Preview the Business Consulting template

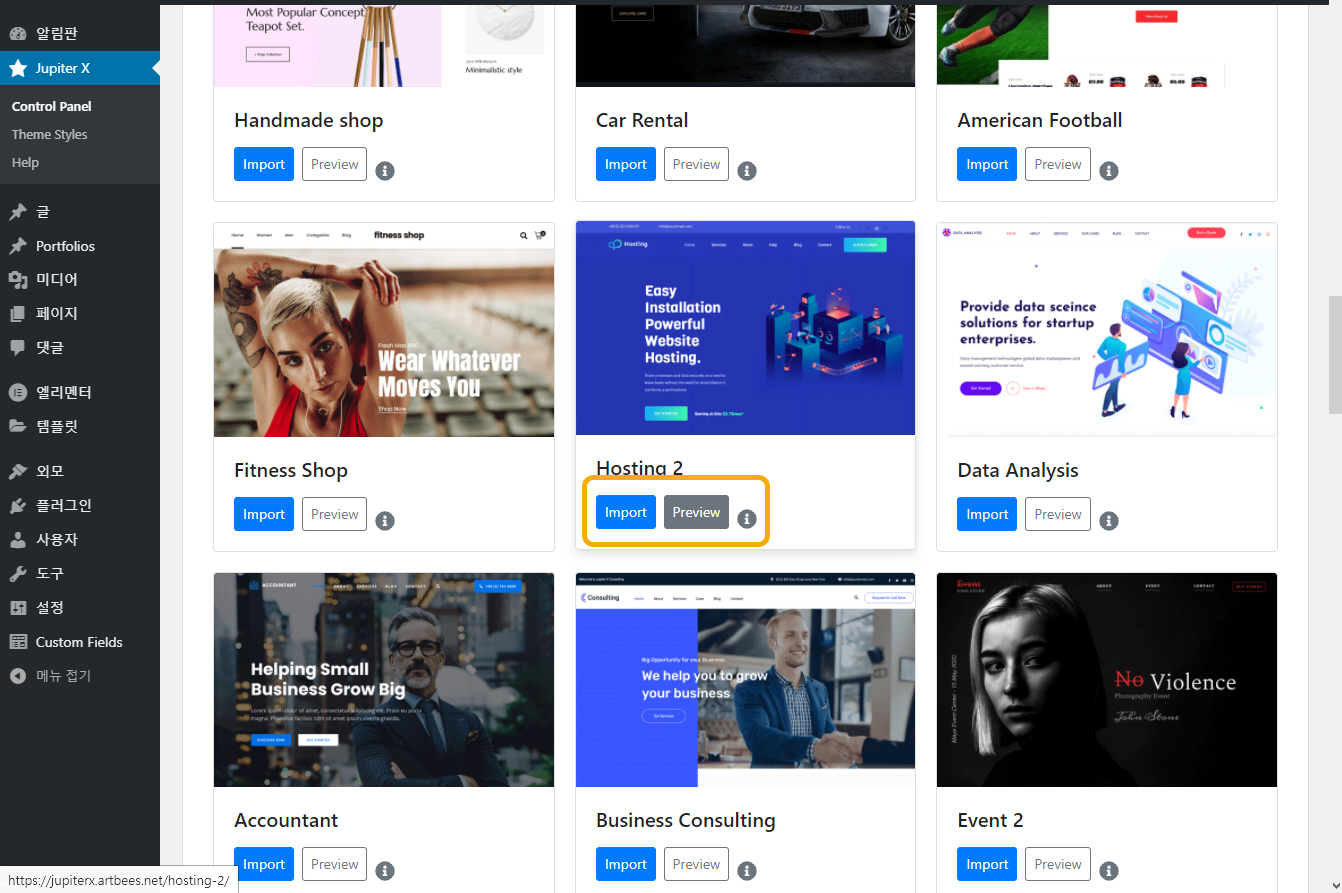tap(697, 864)
